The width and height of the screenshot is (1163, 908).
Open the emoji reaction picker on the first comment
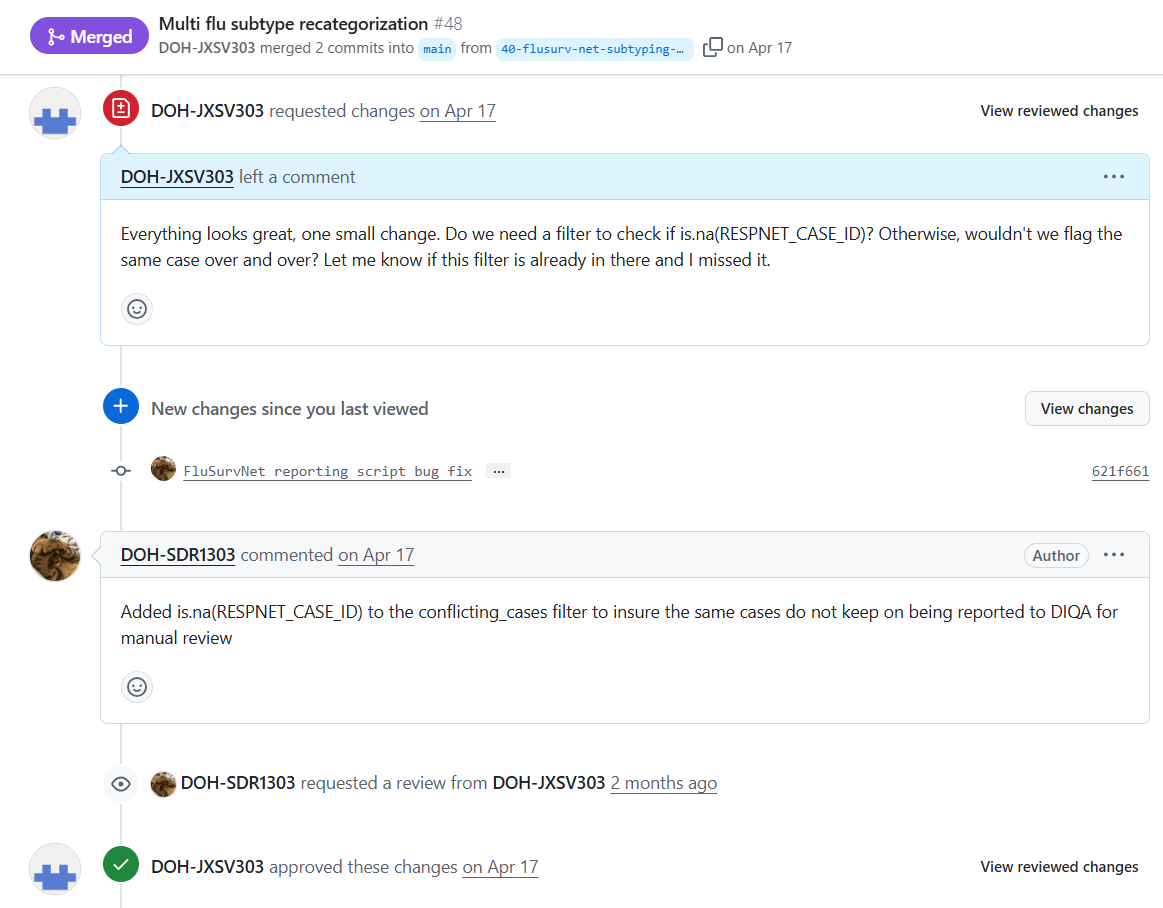[137, 309]
